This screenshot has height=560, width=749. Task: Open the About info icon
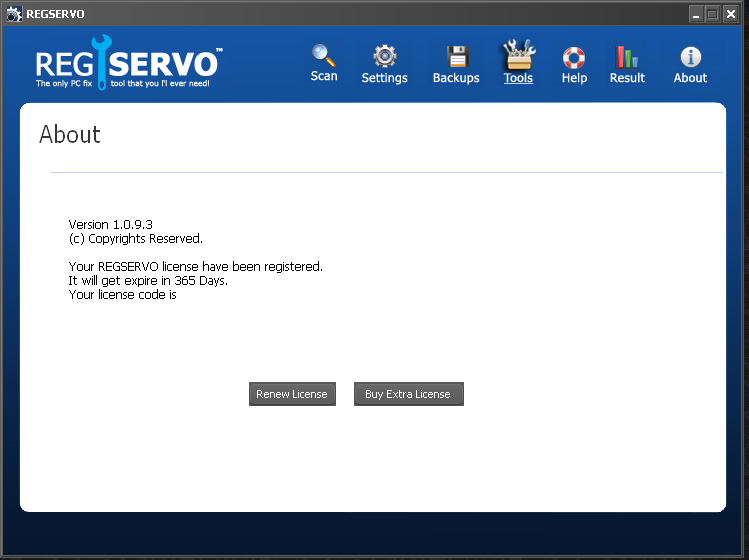690,57
